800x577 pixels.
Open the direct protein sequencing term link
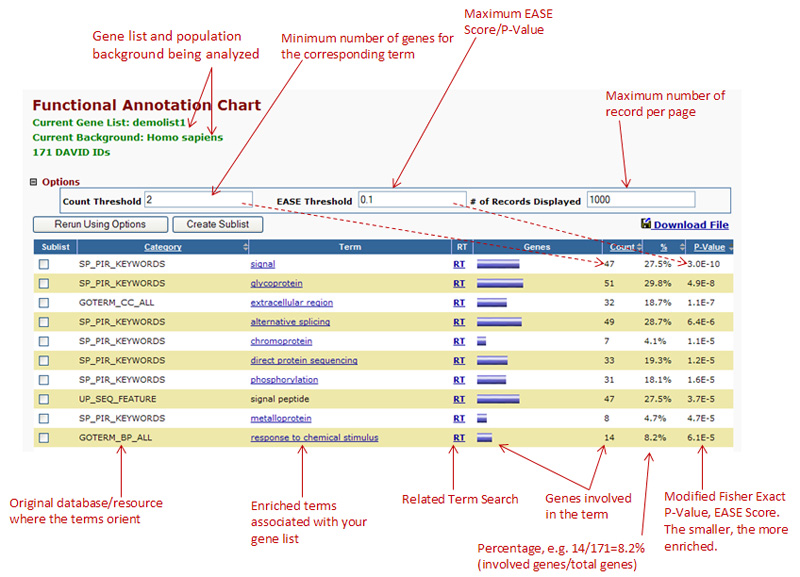tap(303, 360)
